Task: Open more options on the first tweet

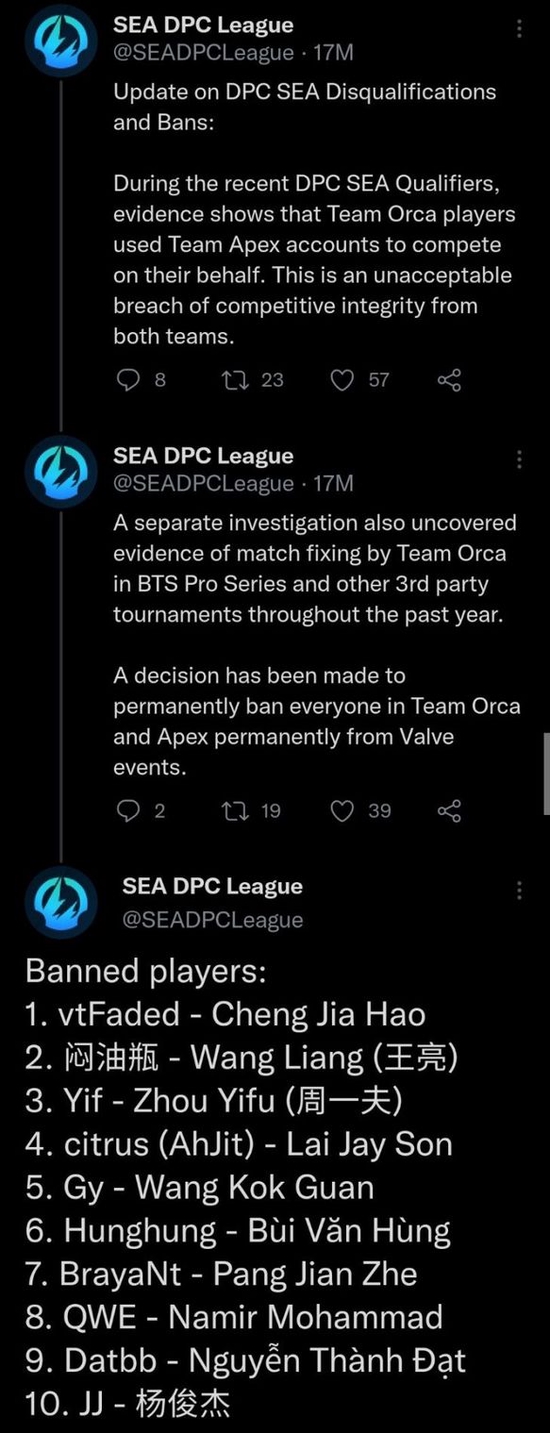Action: tap(519, 28)
